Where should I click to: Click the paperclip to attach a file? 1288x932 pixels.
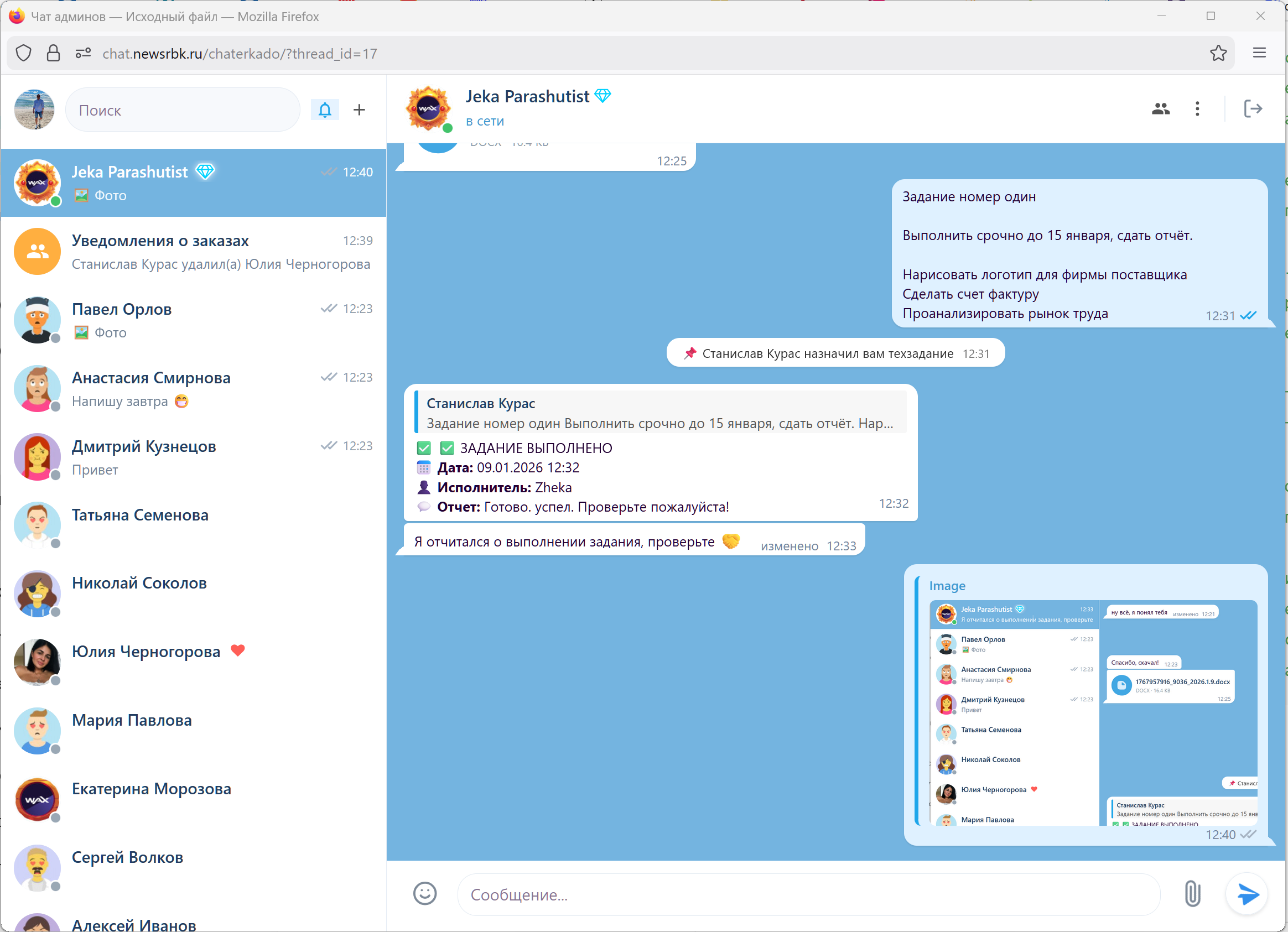click(x=1193, y=894)
